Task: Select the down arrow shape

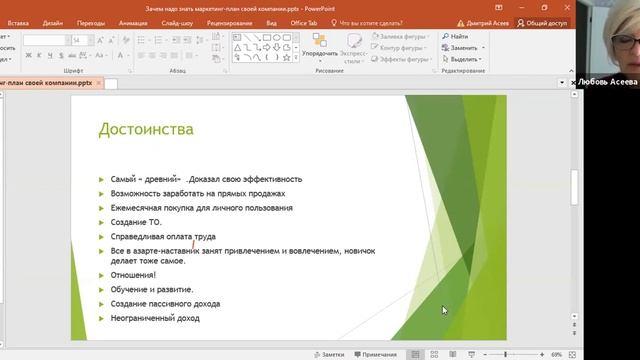Action: (x=277, y=48)
